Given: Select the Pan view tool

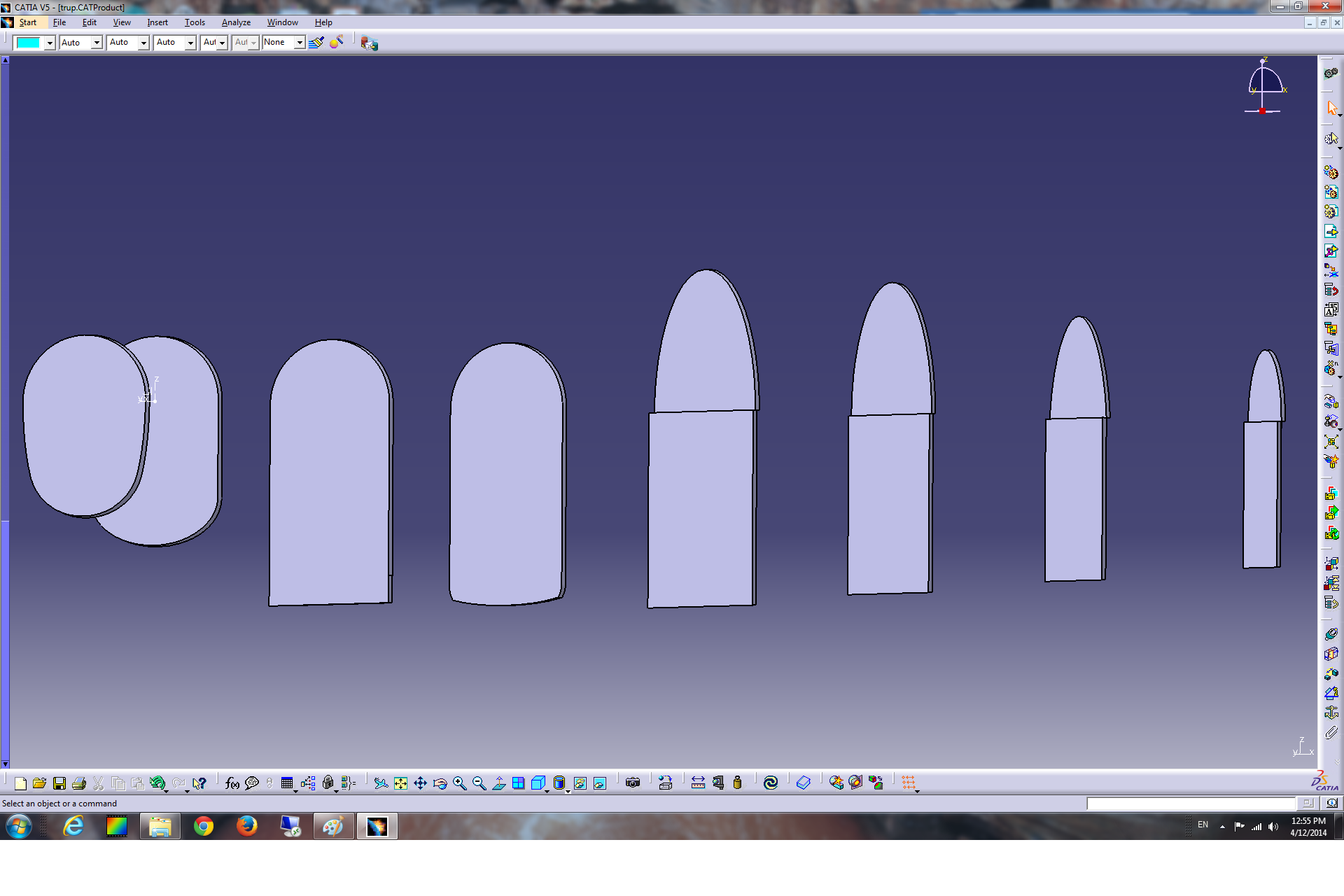Looking at the screenshot, I should click(x=420, y=783).
